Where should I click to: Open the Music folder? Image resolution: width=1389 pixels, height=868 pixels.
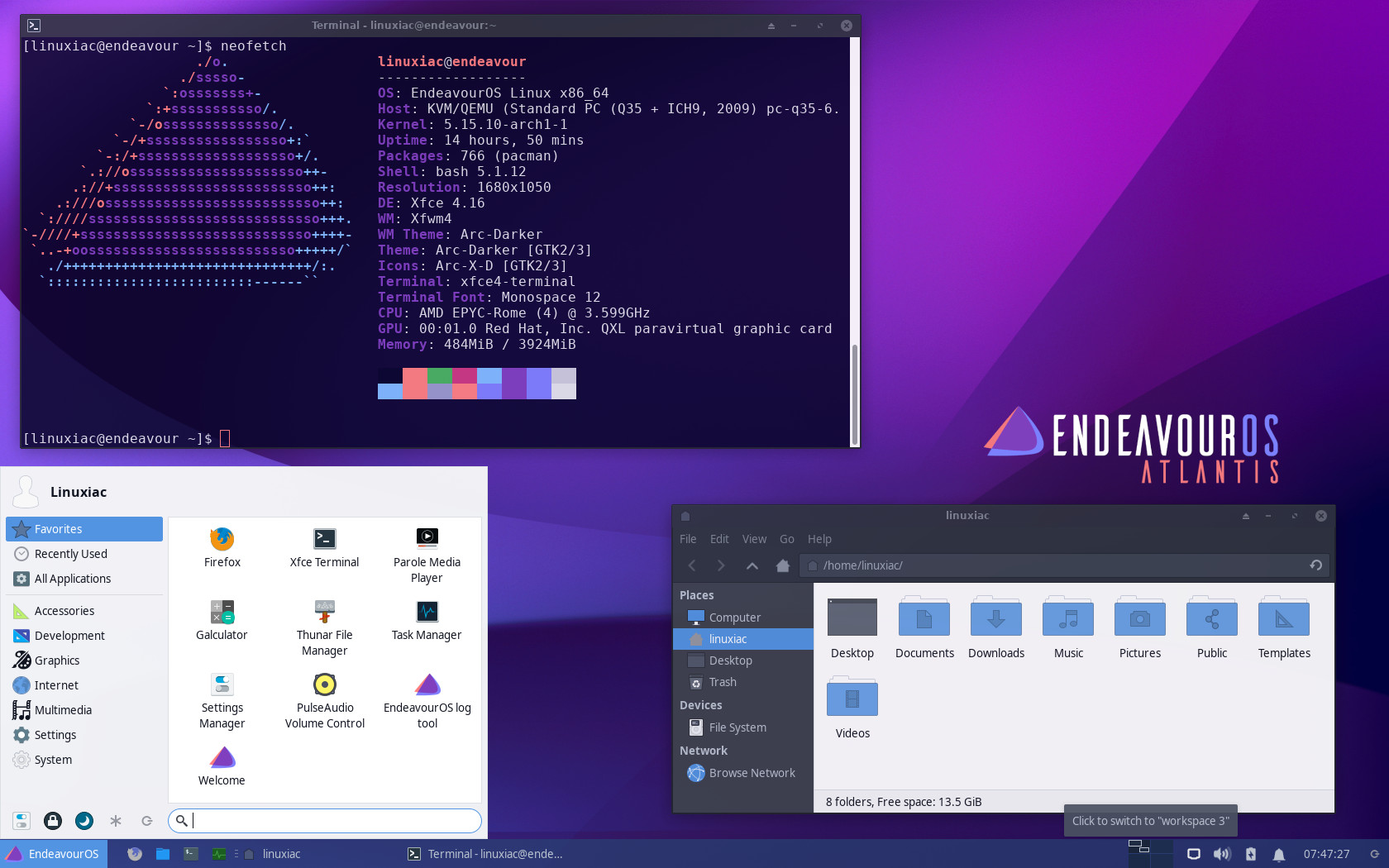point(1068,627)
